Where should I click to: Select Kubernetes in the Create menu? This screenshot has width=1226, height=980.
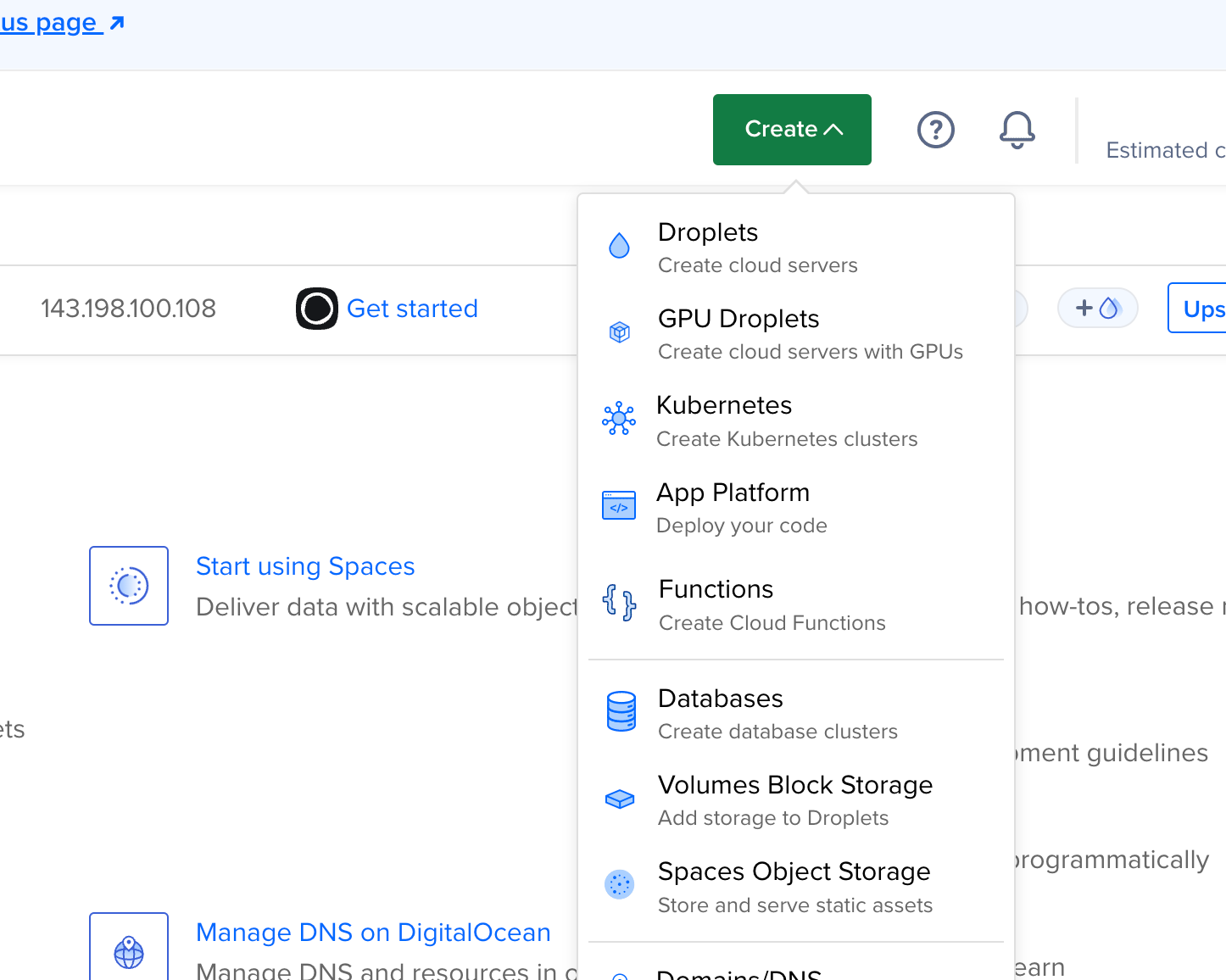[x=796, y=420]
